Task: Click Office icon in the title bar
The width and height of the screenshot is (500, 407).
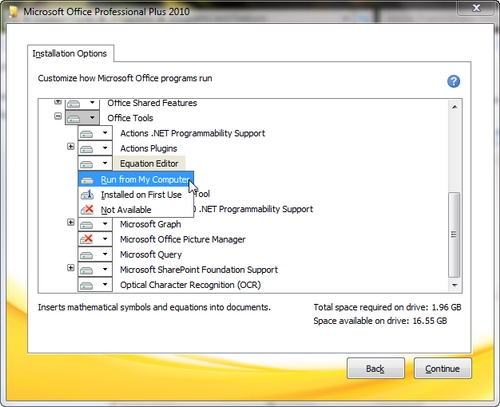Action: (x=13, y=12)
